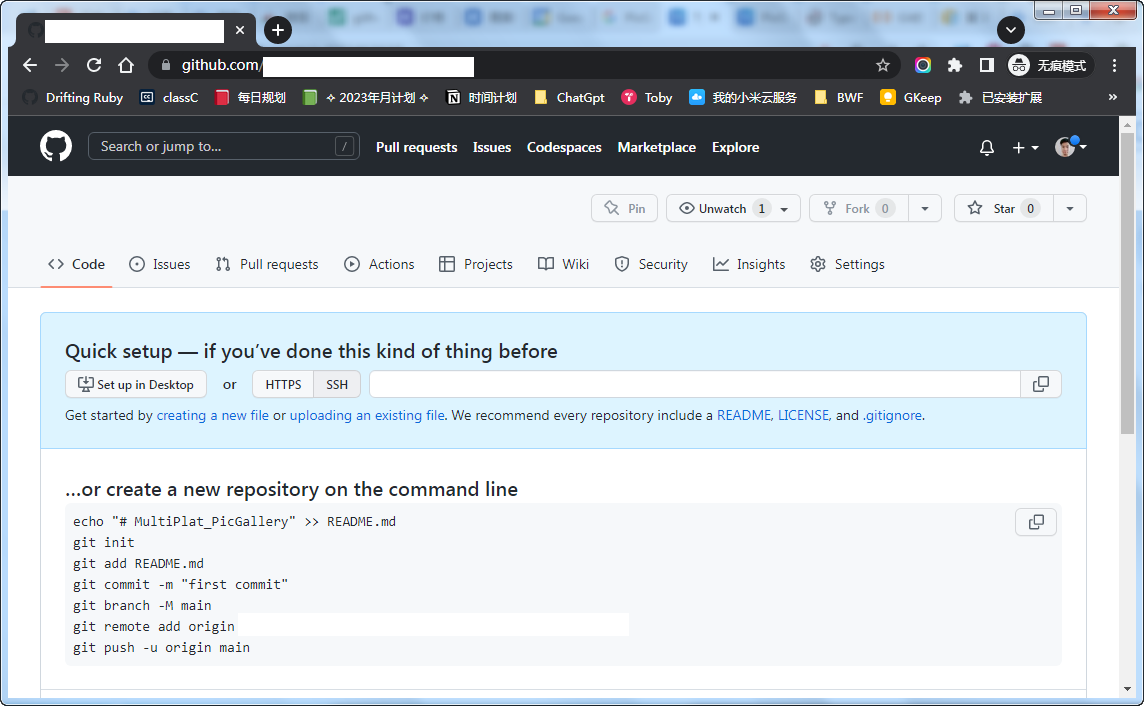The width and height of the screenshot is (1144, 706).
Task: Open the Security tab
Action: 651,265
